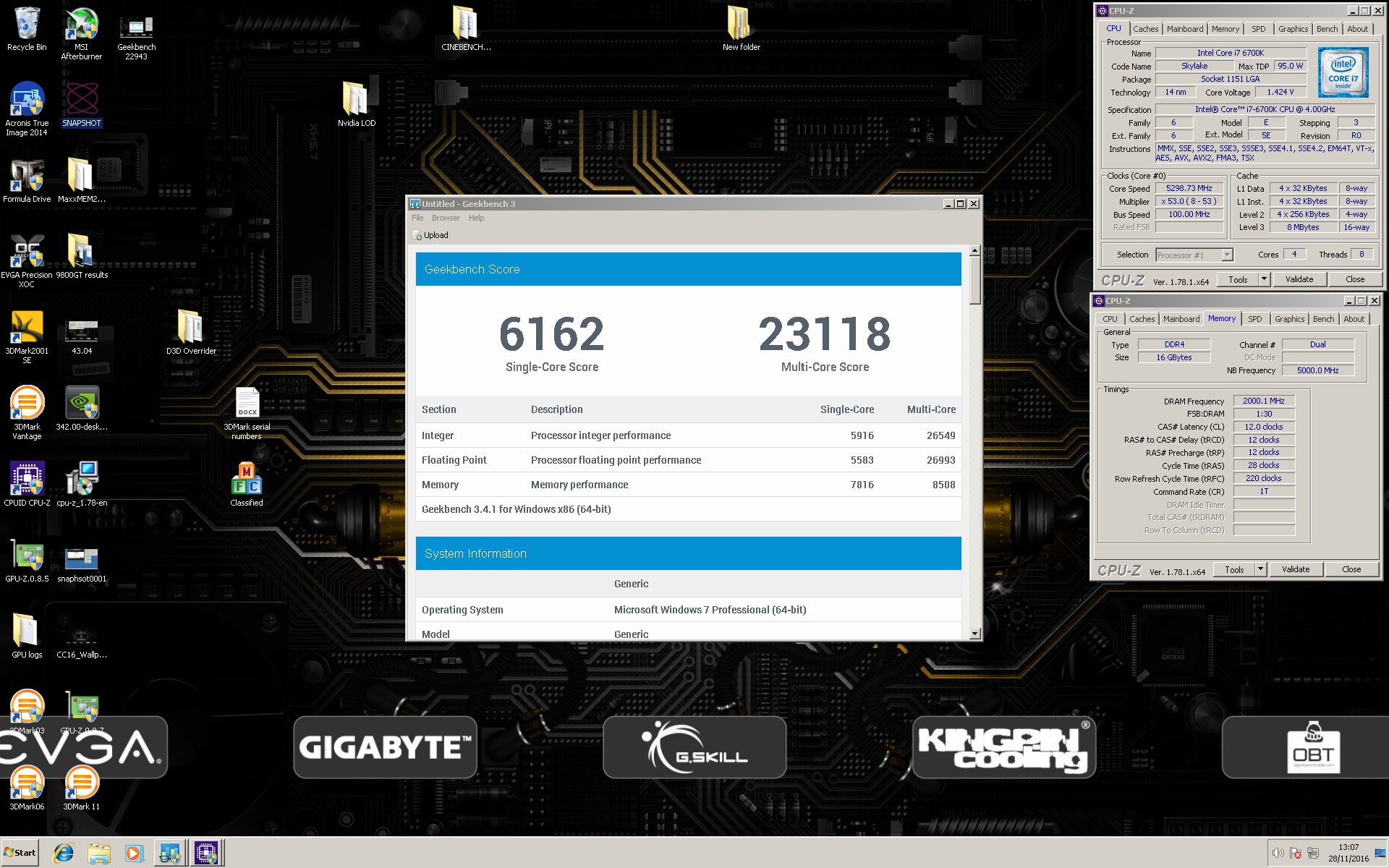The height and width of the screenshot is (868, 1389).
Task: Launch the GPU-Z.0.8.5 icon
Action: pyautogui.click(x=27, y=560)
